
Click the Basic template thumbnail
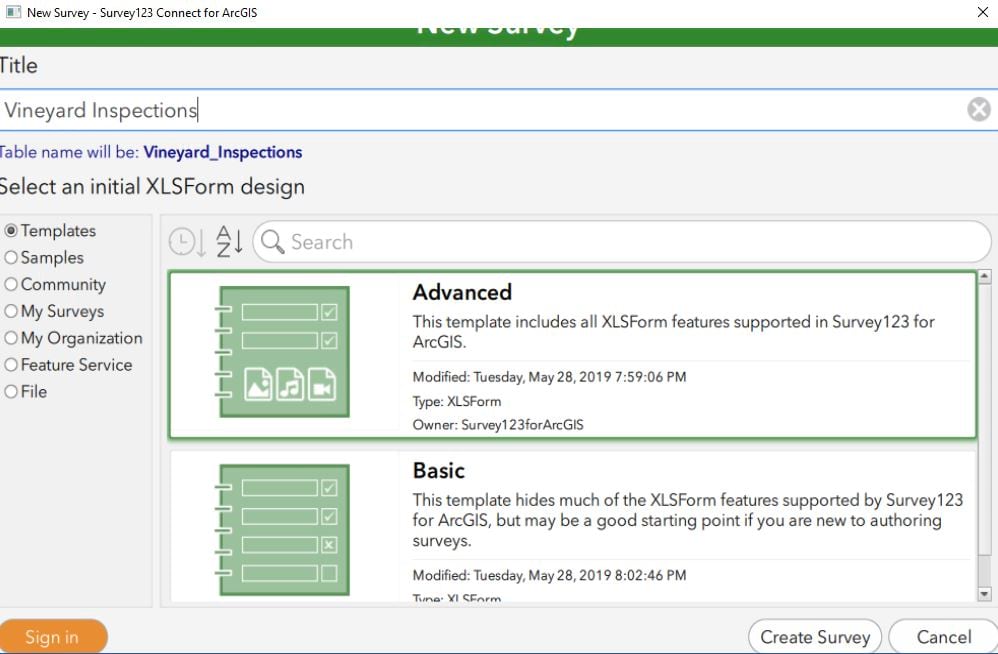(282, 530)
